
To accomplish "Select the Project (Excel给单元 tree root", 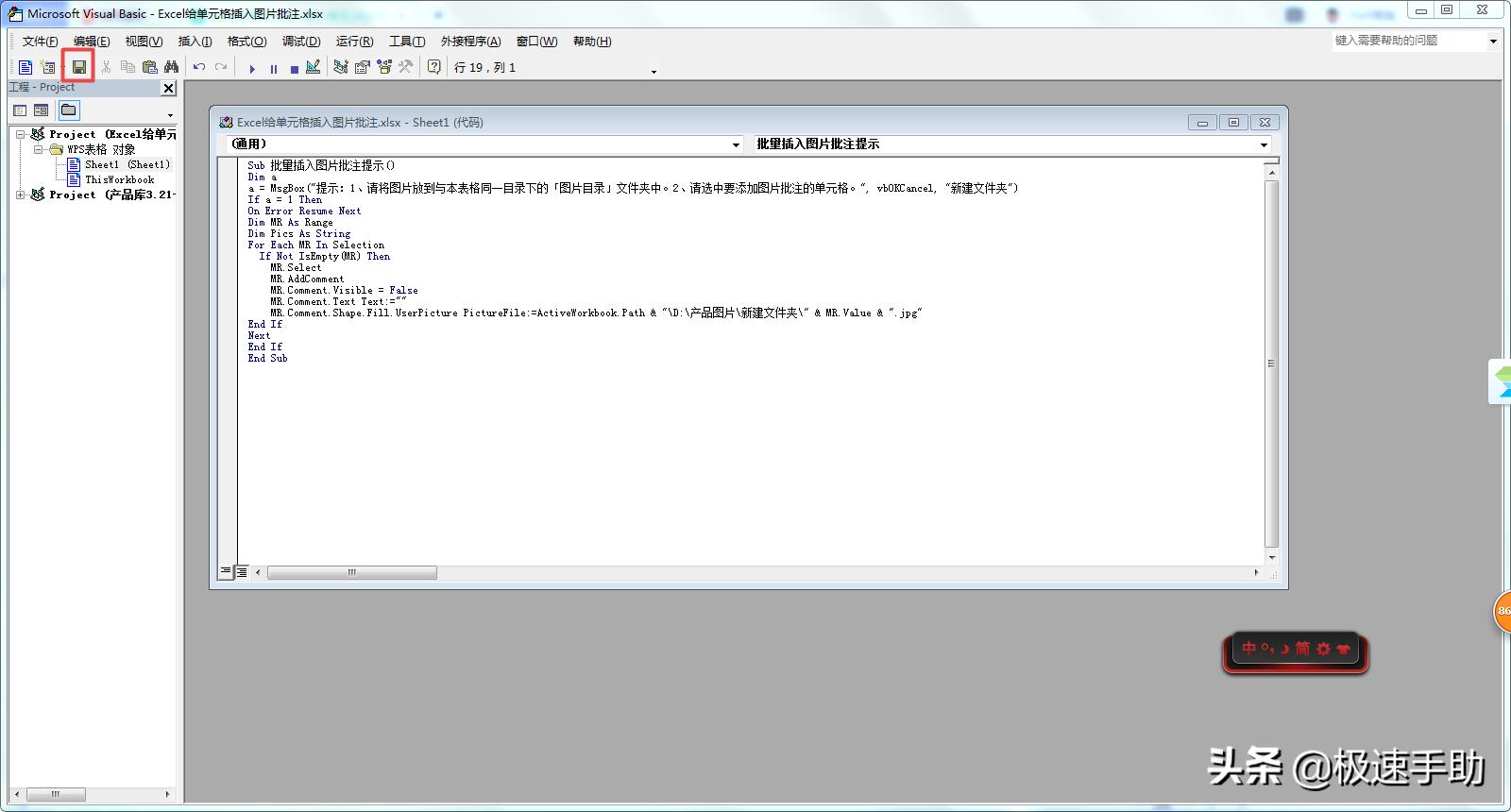I will click(x=112, y=134).
